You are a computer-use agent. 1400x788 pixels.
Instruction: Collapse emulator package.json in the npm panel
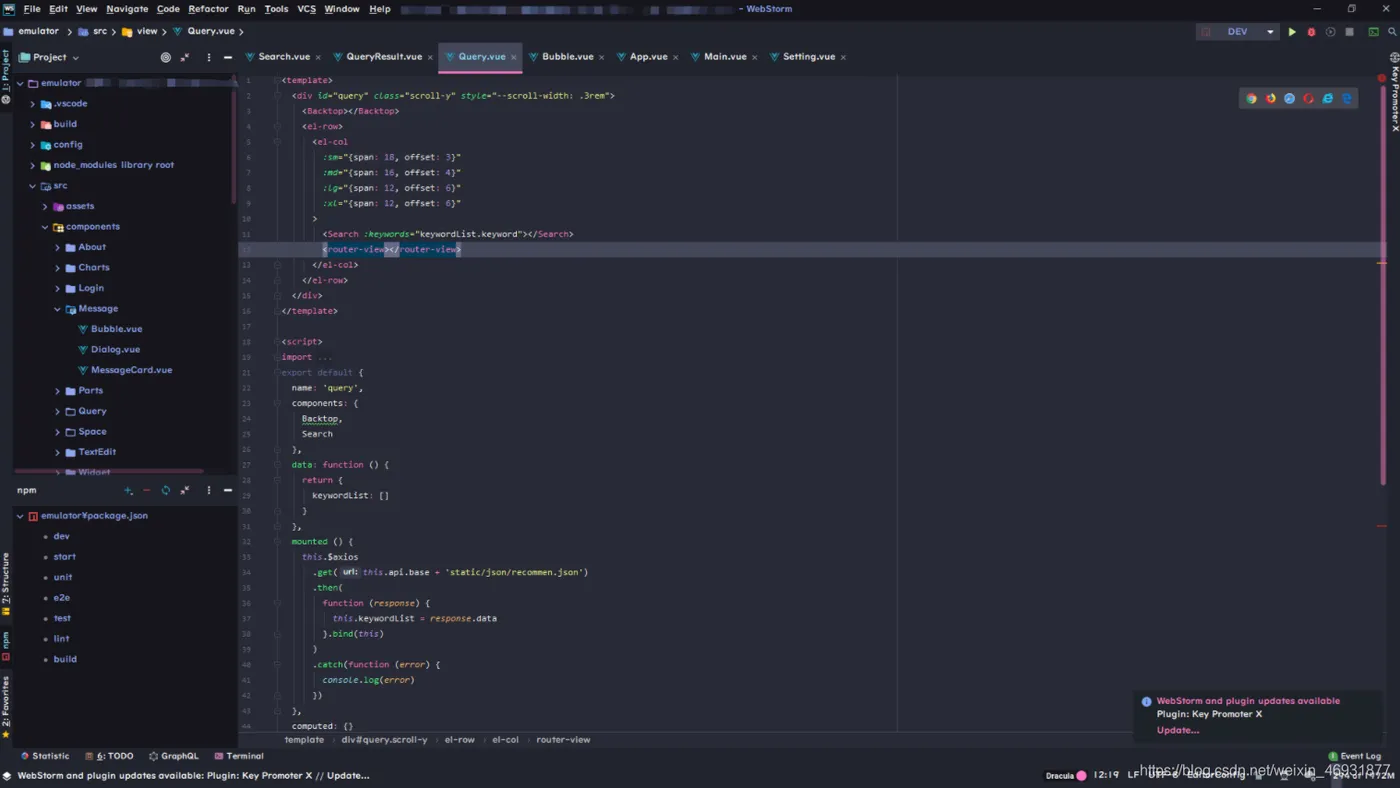pos(20,516)
